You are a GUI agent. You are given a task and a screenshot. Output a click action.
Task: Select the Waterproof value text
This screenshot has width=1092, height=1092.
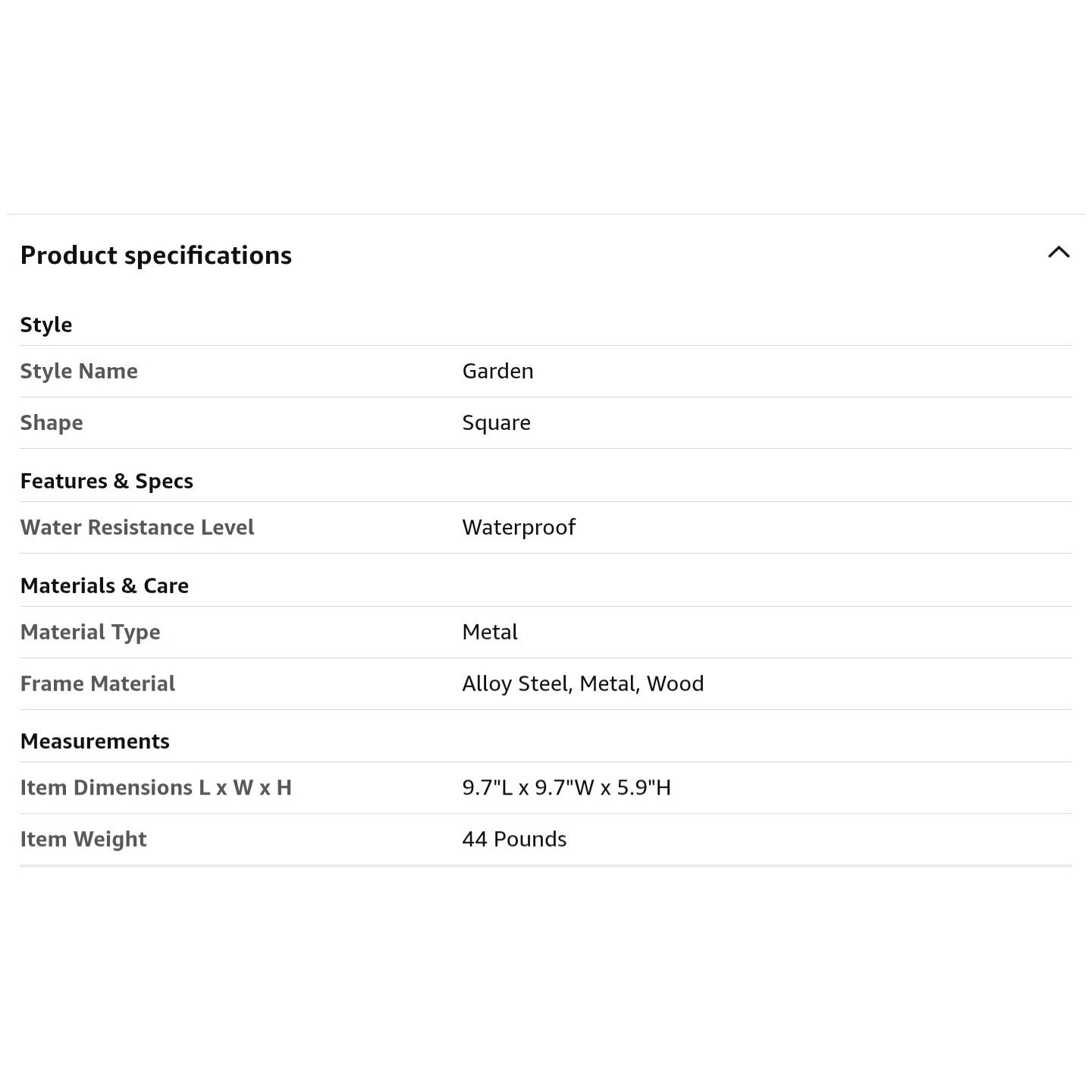(x=519, y=527)
